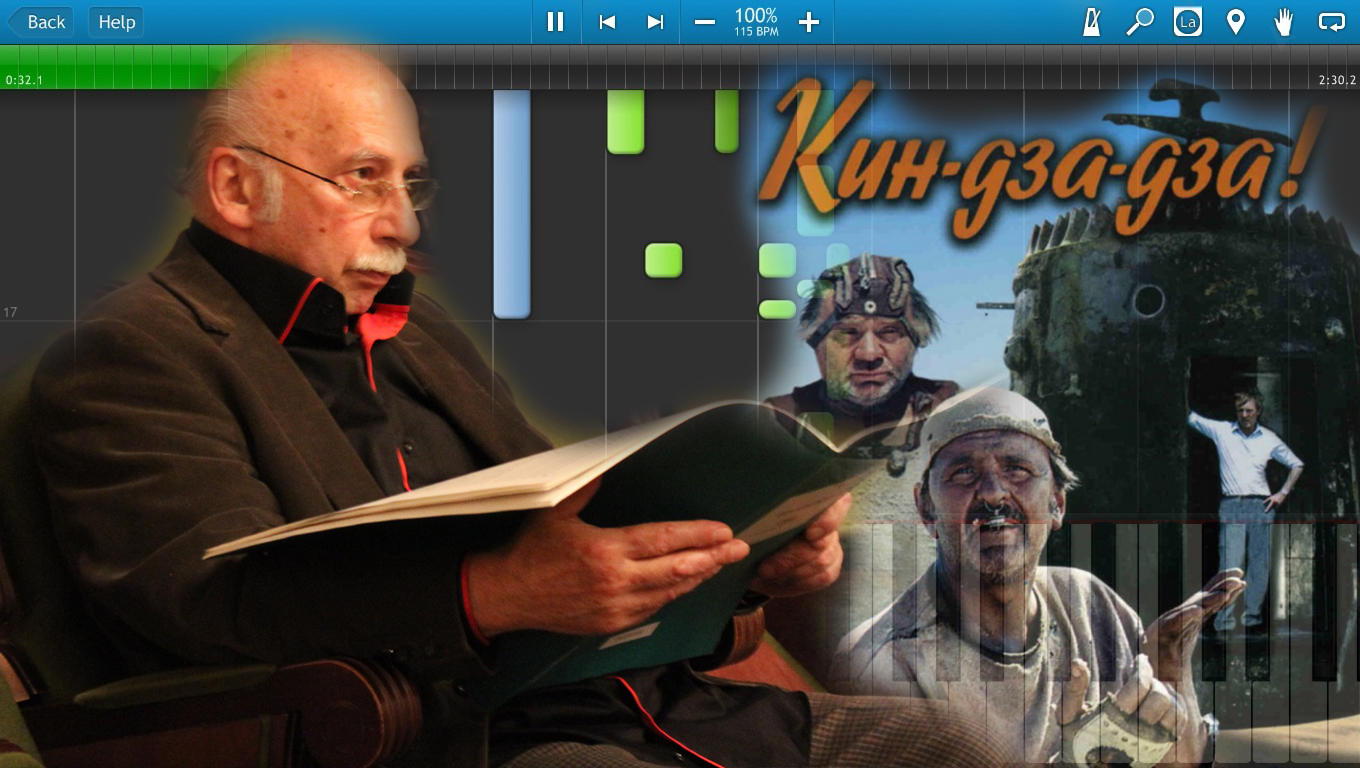Image resolution: width=1360 pixels, height=768 pixels.
Task: Open the zoom magnifier tool
Action: click(x=1139, y=22)
